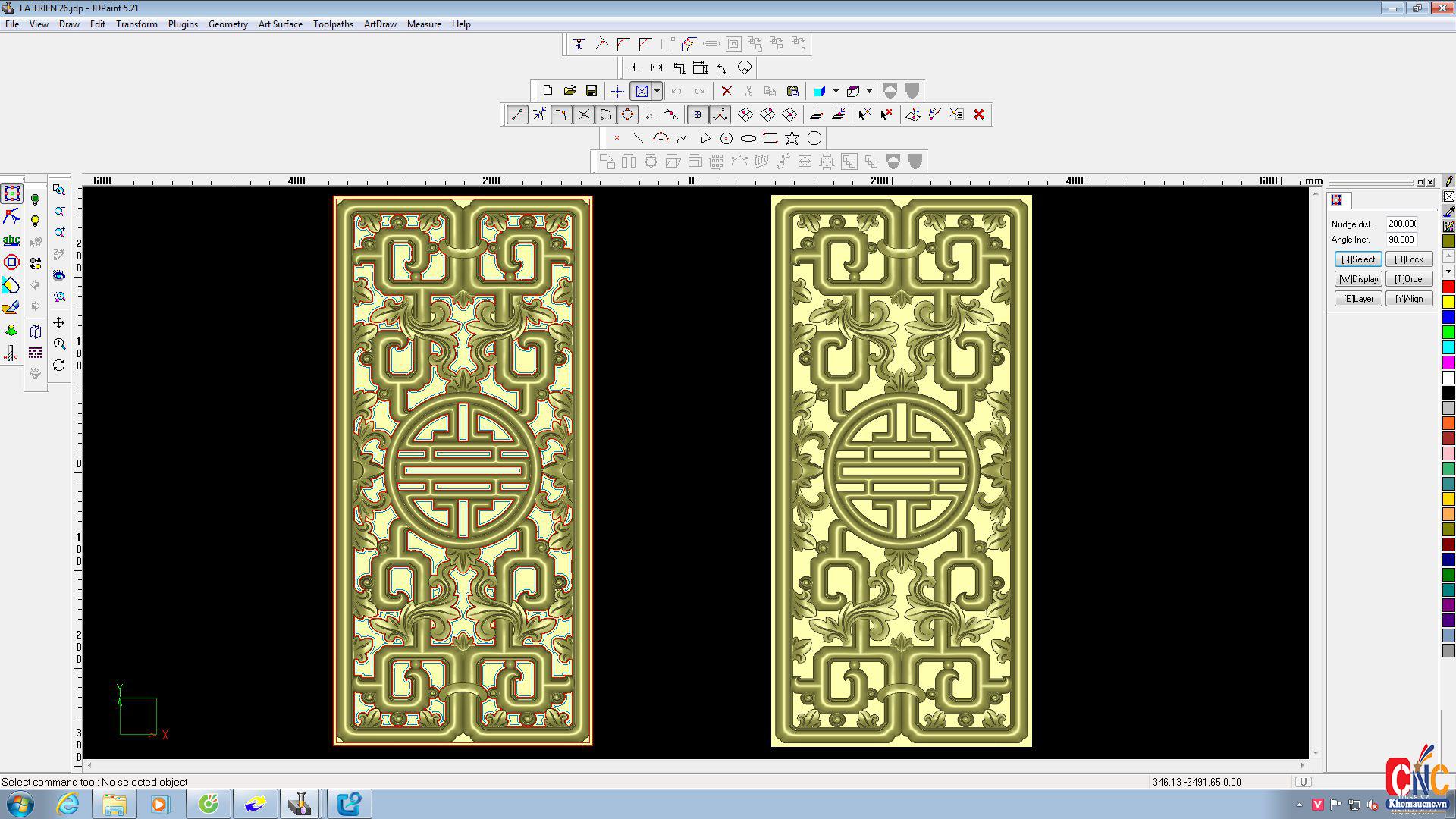
Task: Expand the display mode dropdown arrow
Action: (657, 91)
